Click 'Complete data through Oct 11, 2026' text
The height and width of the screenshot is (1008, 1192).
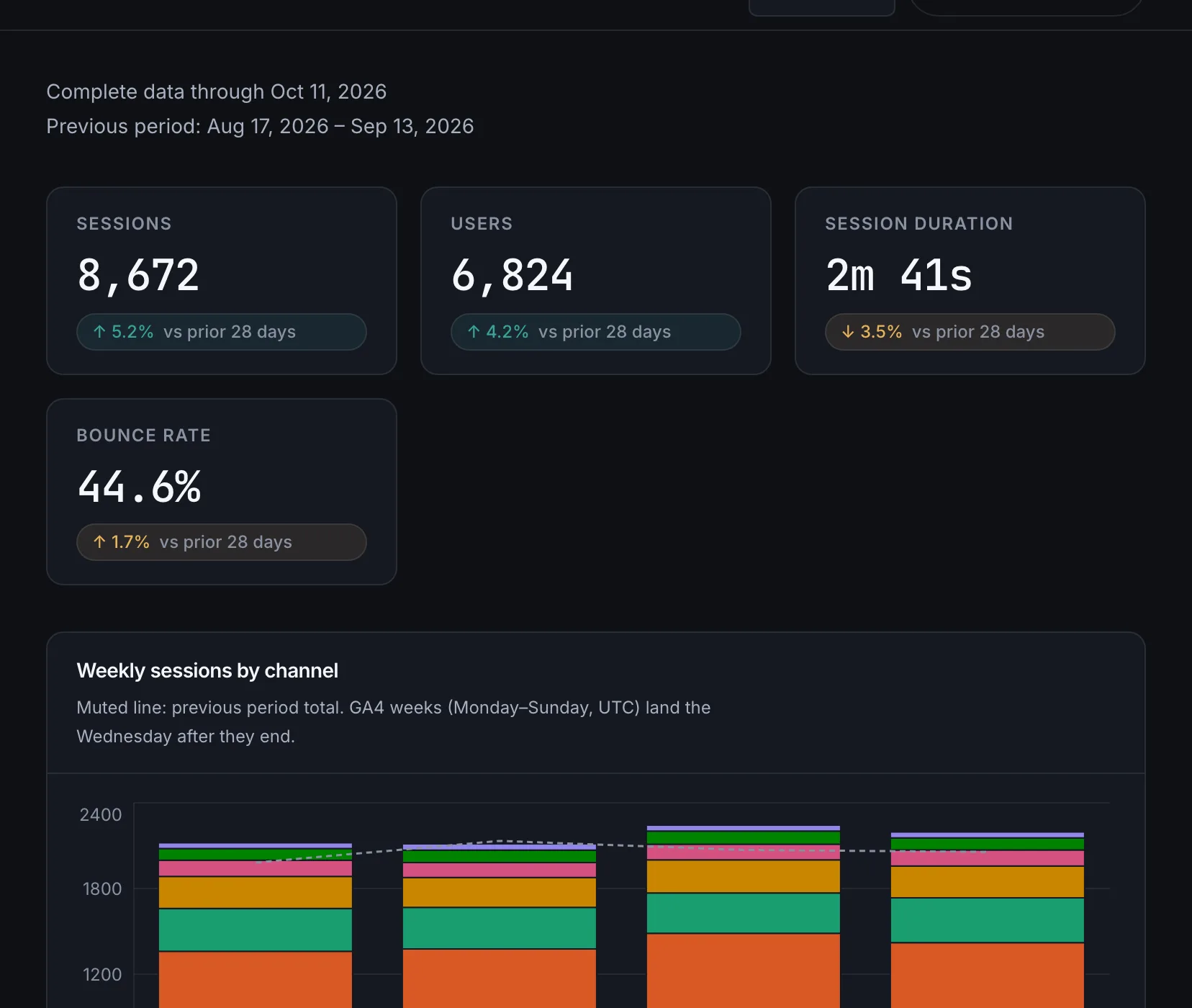click(217, 92)
